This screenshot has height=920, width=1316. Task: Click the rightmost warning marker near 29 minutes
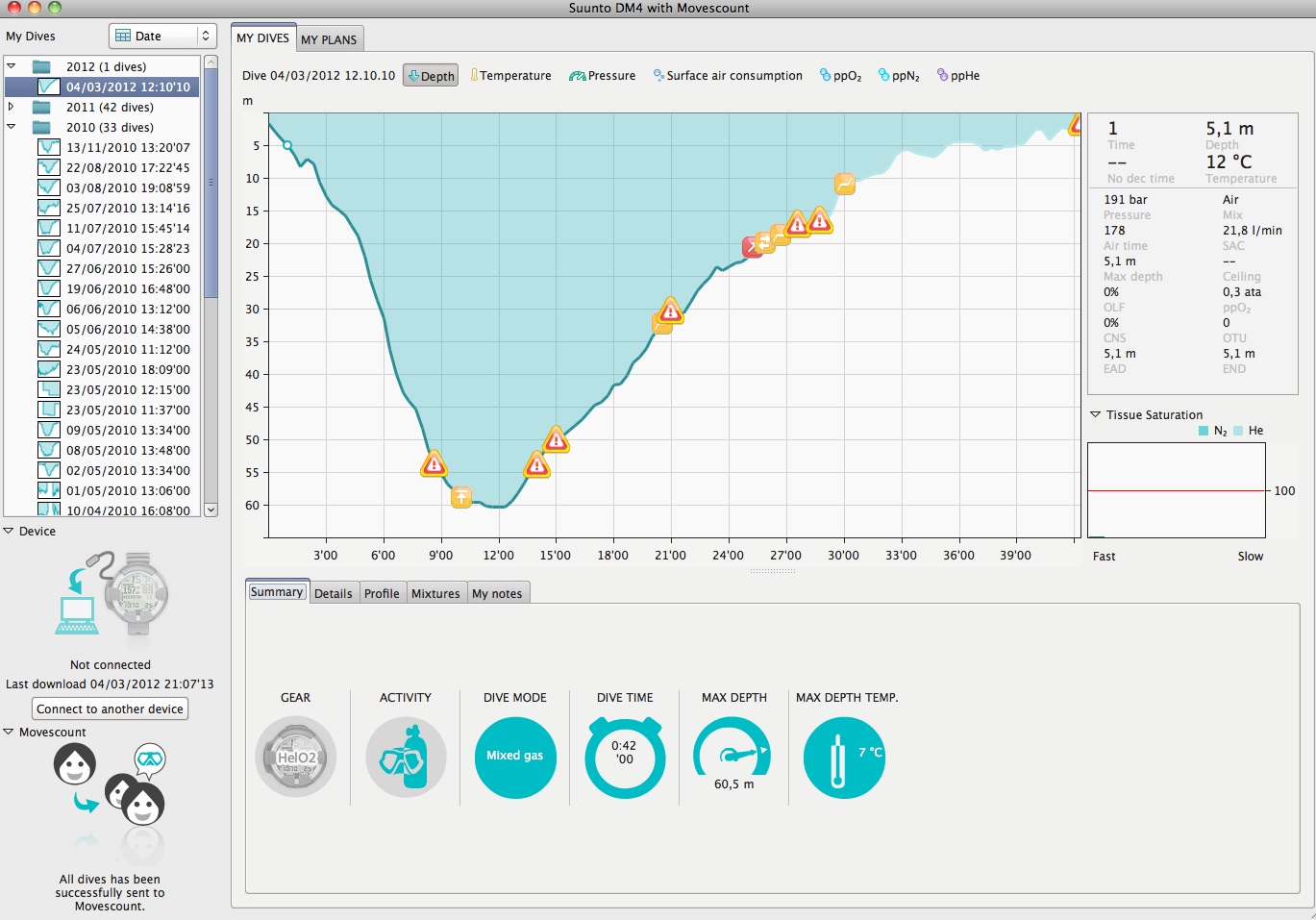pyautogui.click(x=820, y=220)
